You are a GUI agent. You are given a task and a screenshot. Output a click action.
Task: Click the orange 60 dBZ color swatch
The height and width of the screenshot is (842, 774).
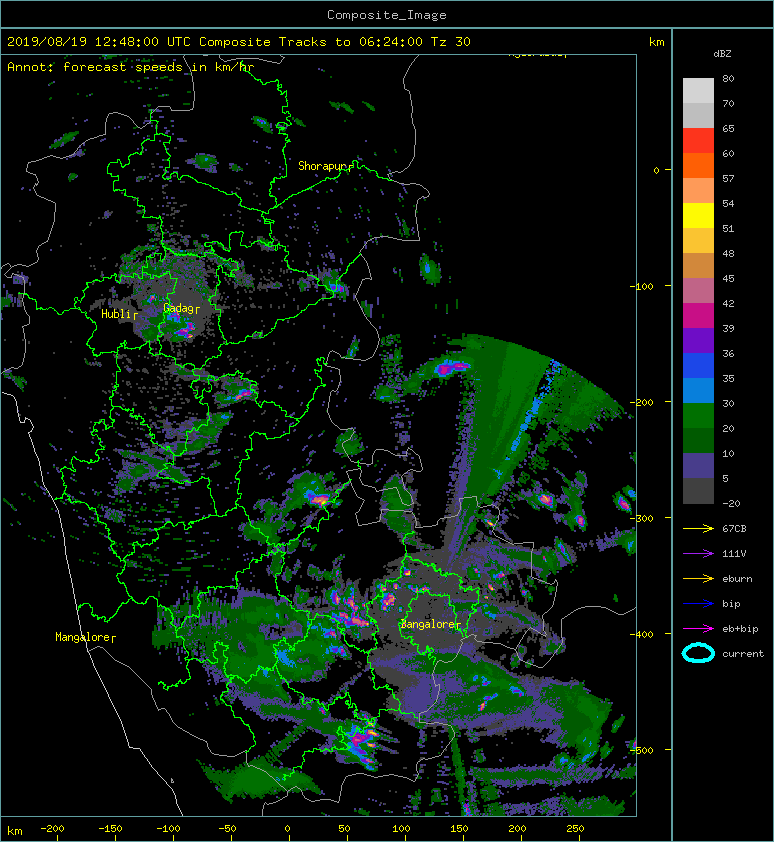tap(698, 166)
